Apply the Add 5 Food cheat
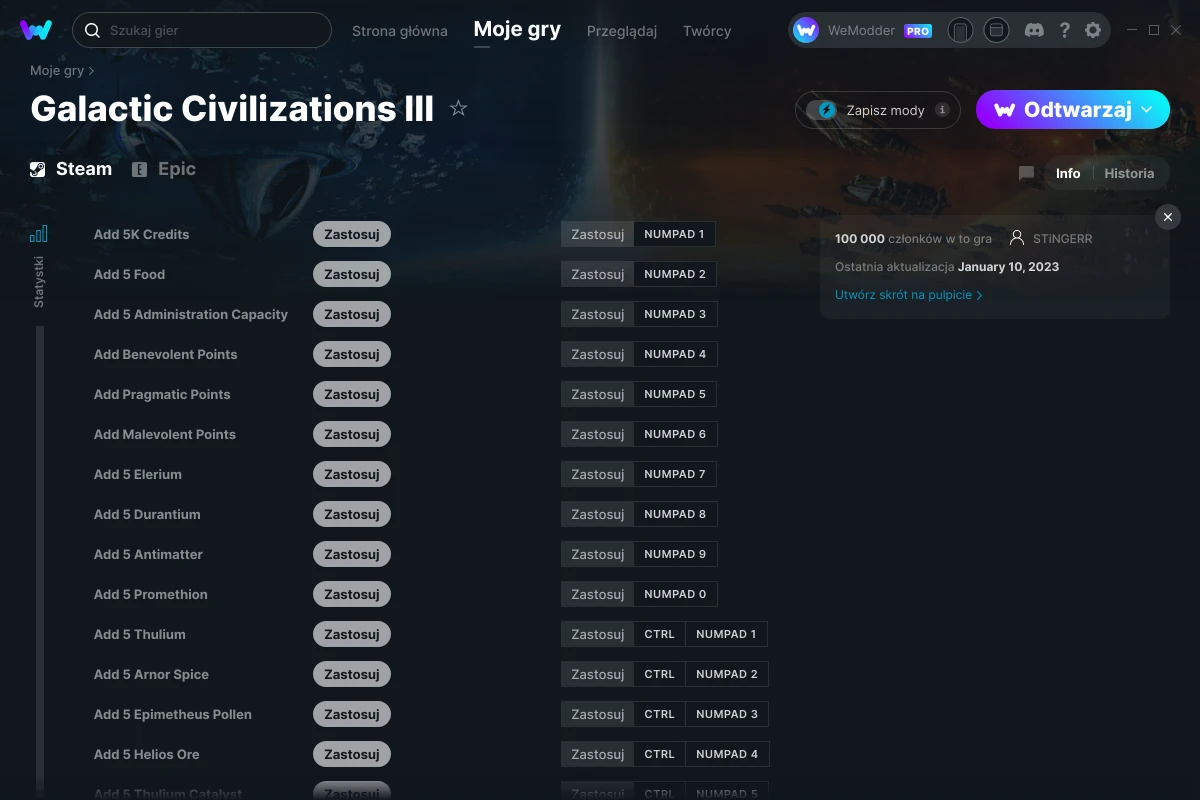This screenshot has width=1200, height=800. 352,274
